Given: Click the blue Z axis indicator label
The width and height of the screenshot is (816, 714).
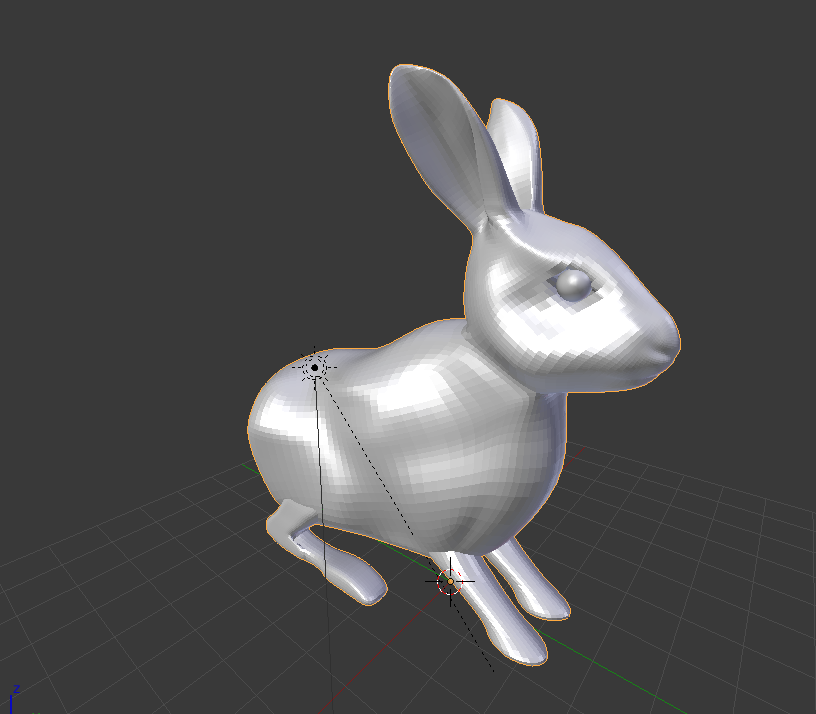Looking at the screenshot, I should click(16, 689).
